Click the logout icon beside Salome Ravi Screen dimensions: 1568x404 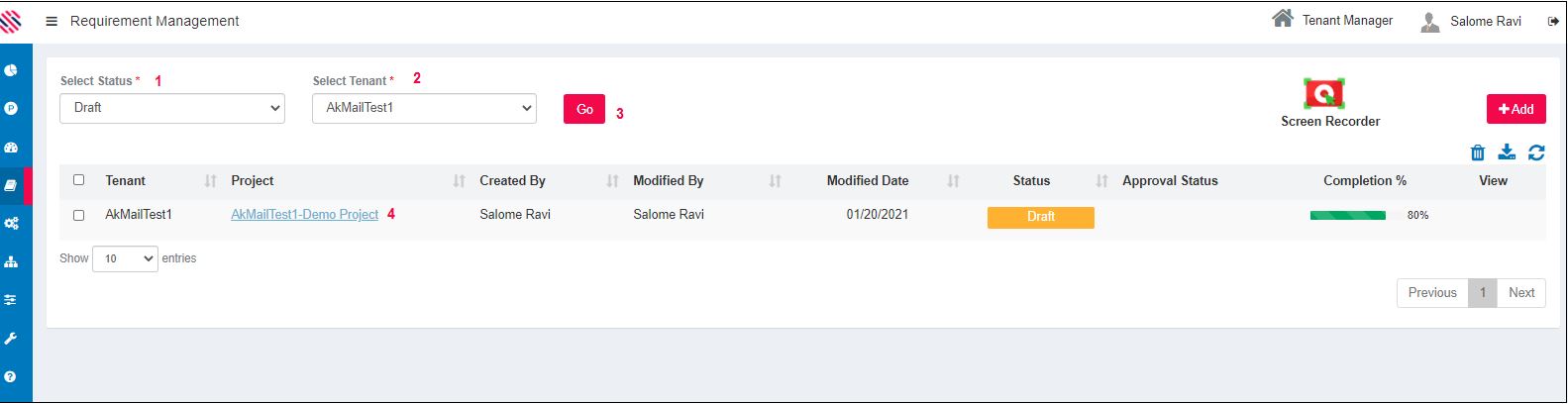(1552, 21)
